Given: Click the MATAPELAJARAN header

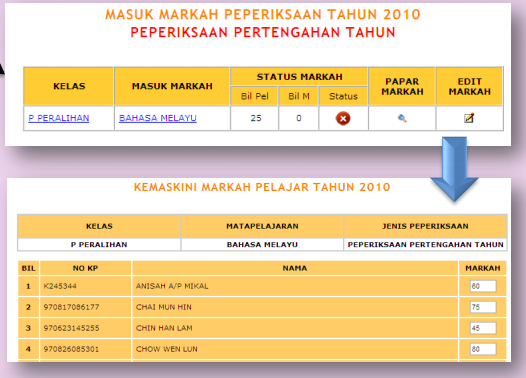Looking at the screenshot, I should pos(262,226).
